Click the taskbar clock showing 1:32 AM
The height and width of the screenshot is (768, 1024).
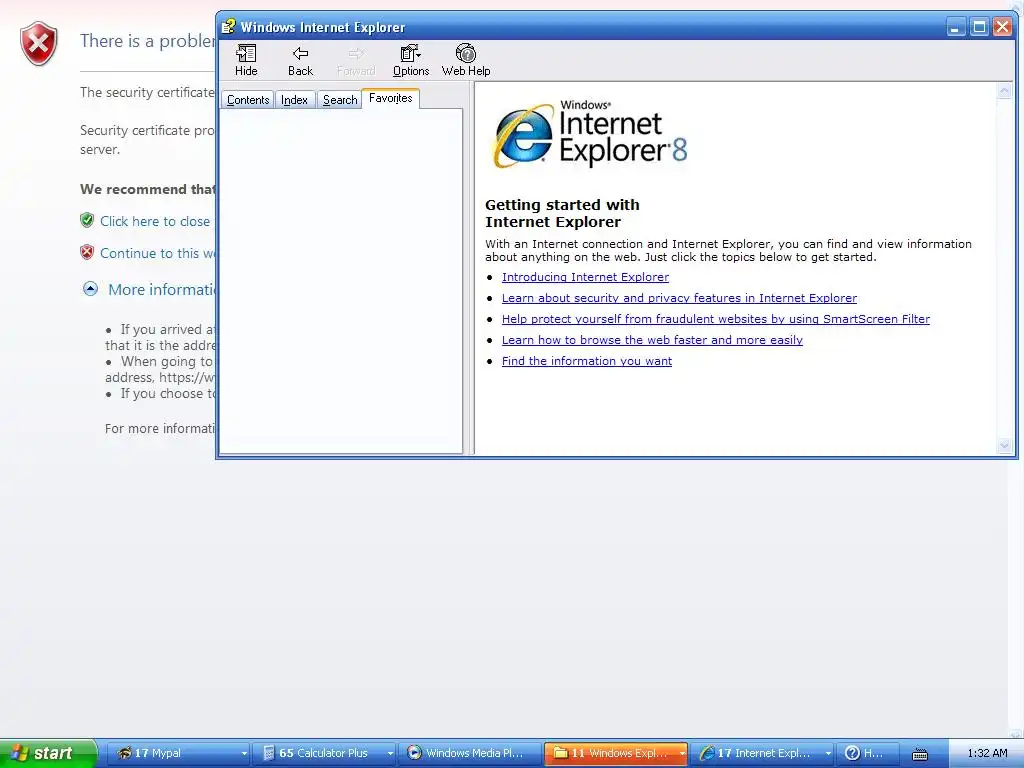click(x=987, y=753)
